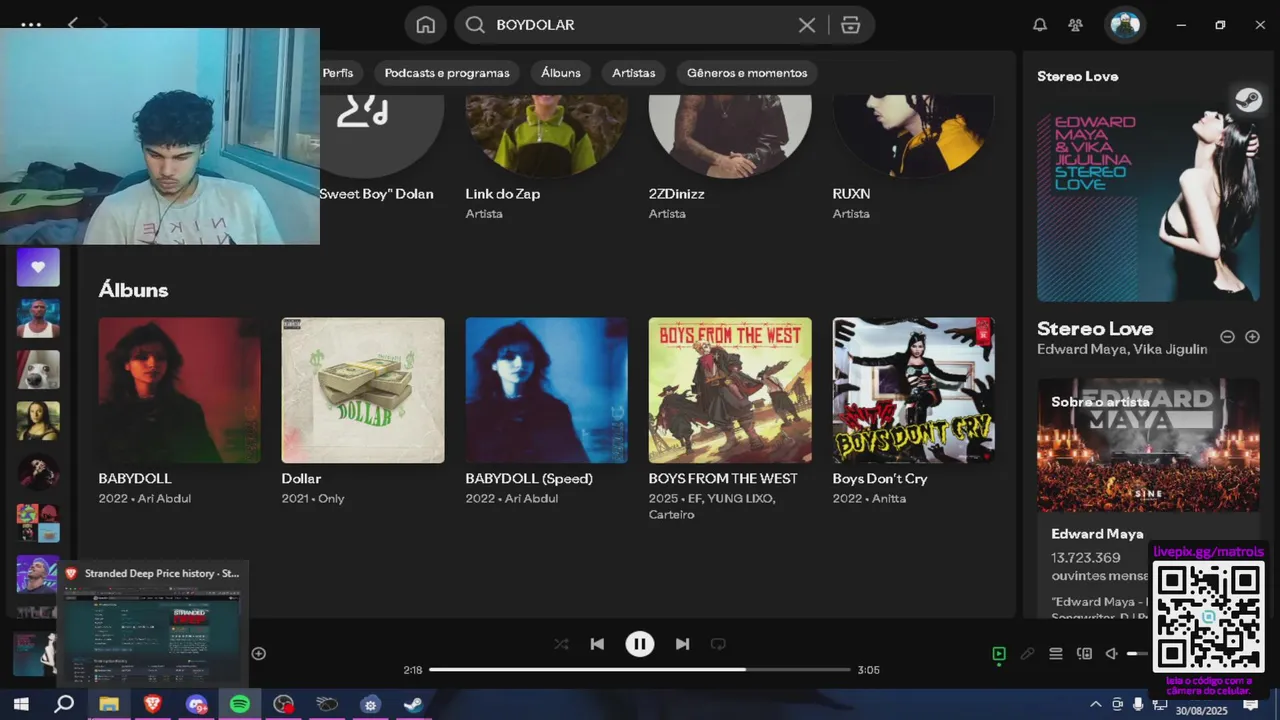Toggle shuffle playback
Screen dimensions: 1280x720
point(561,644)
